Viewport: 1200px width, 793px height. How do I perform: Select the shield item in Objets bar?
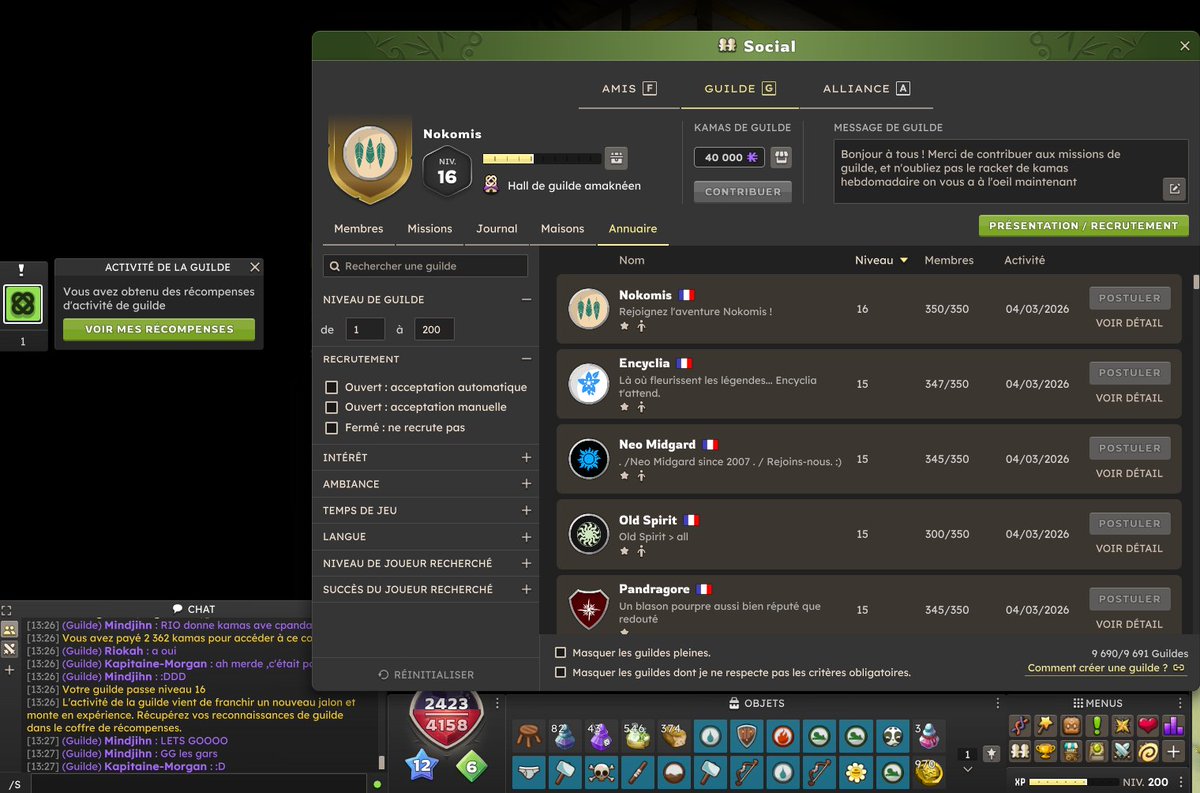tap(747, 737)
